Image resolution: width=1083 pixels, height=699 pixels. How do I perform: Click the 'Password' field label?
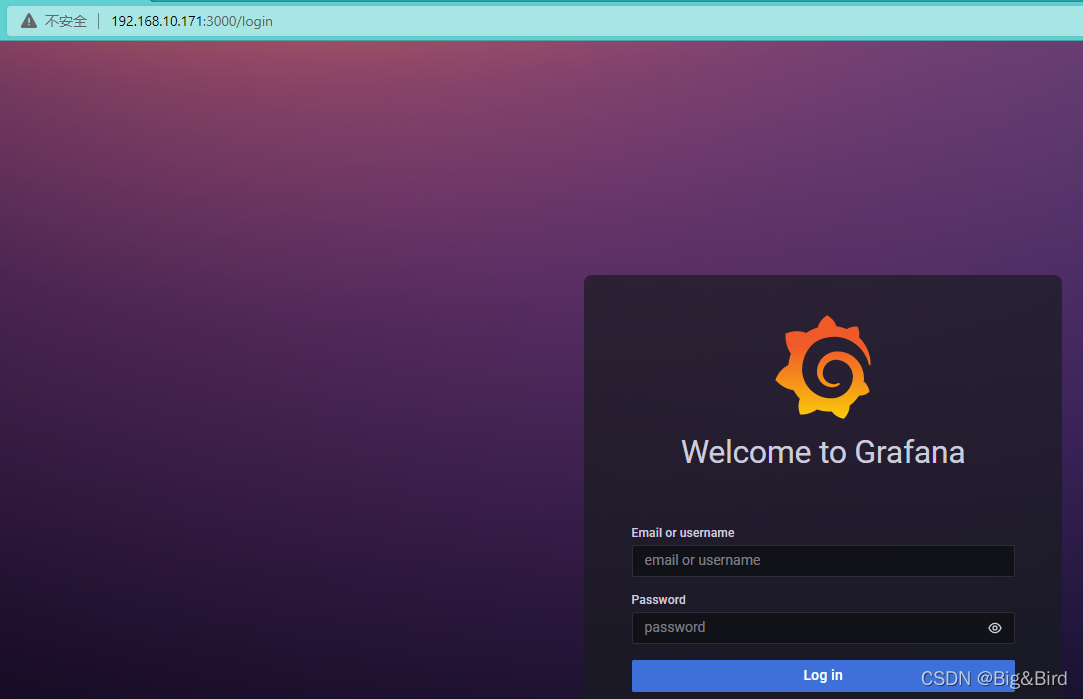(658, 600)
